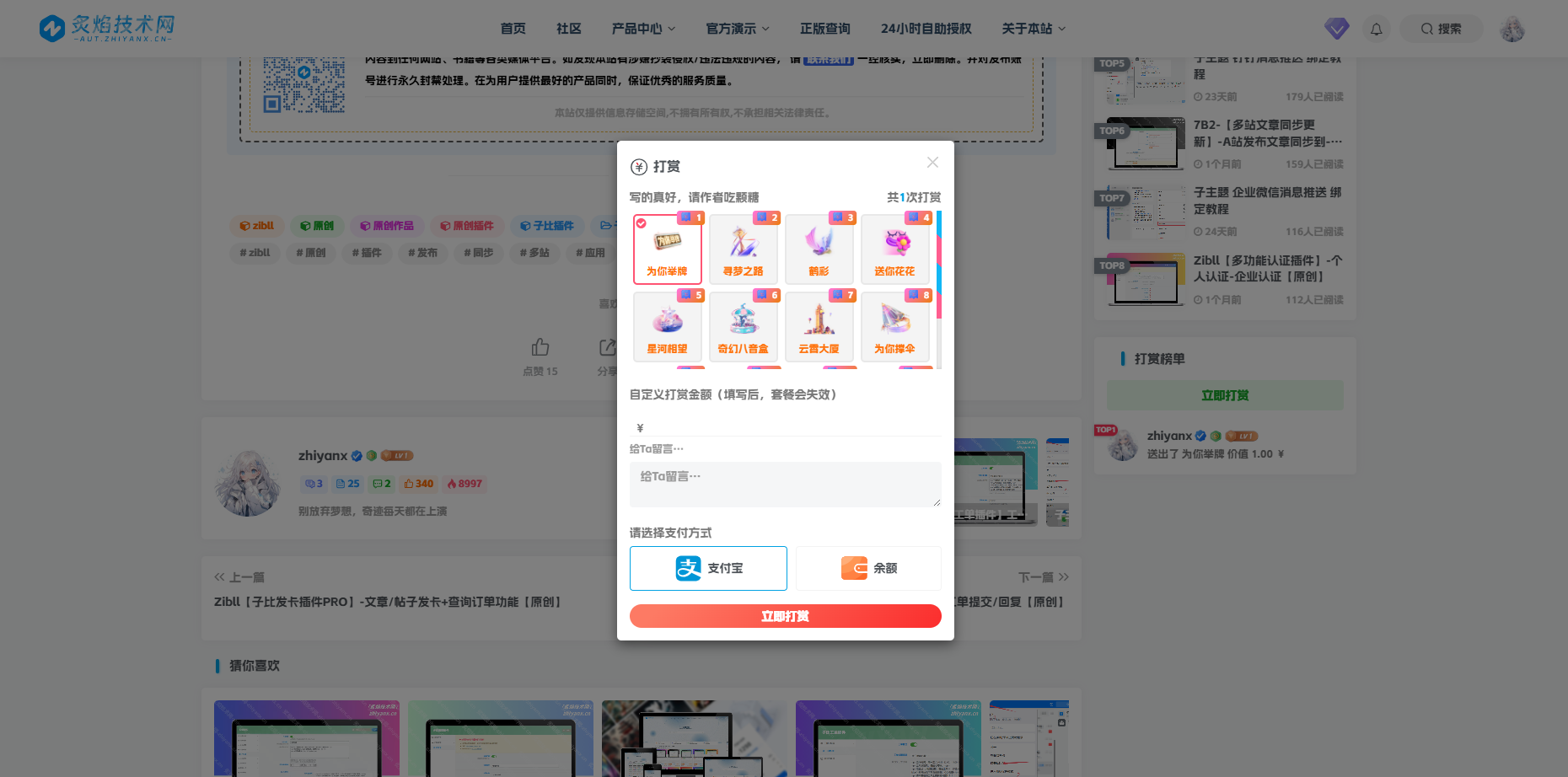Choose the 星河相望 gift
The height and width of the screenshot is (777, 1568).
[668, 327]
